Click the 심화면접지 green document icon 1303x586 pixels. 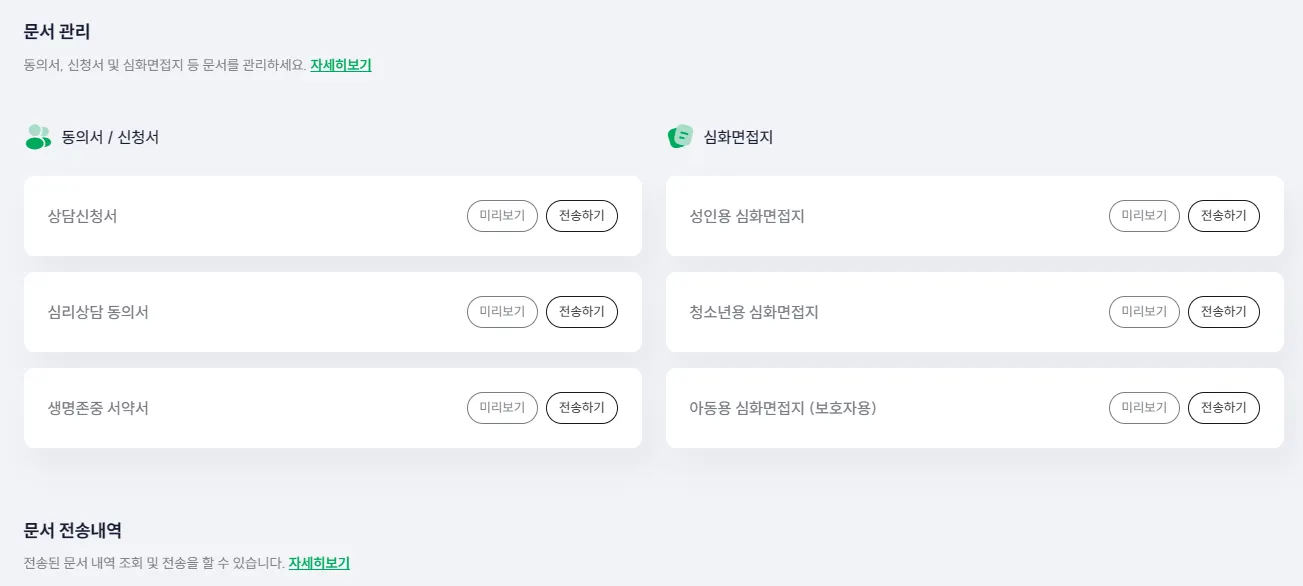(x=680, y=137)
